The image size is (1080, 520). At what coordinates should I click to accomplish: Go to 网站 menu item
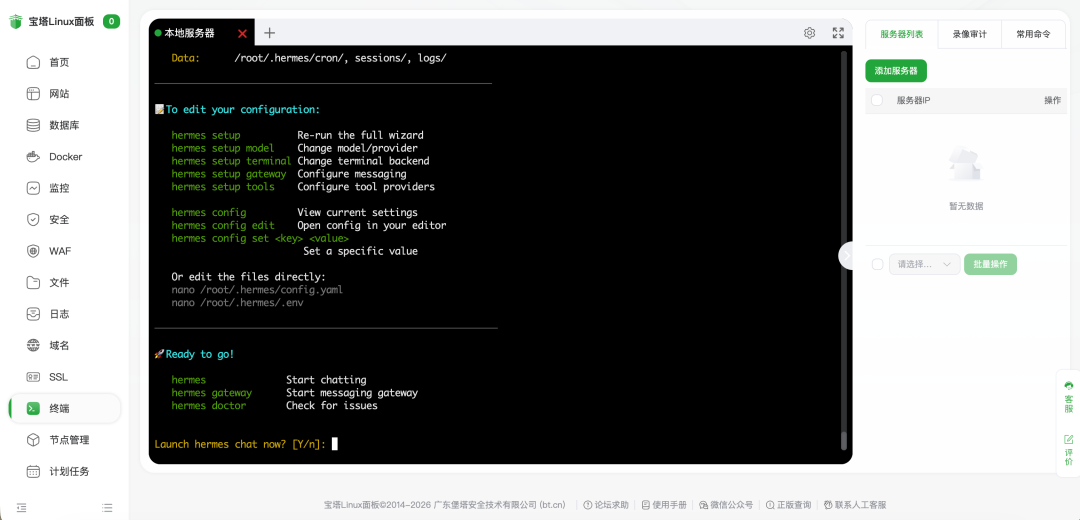click(65, 94)
